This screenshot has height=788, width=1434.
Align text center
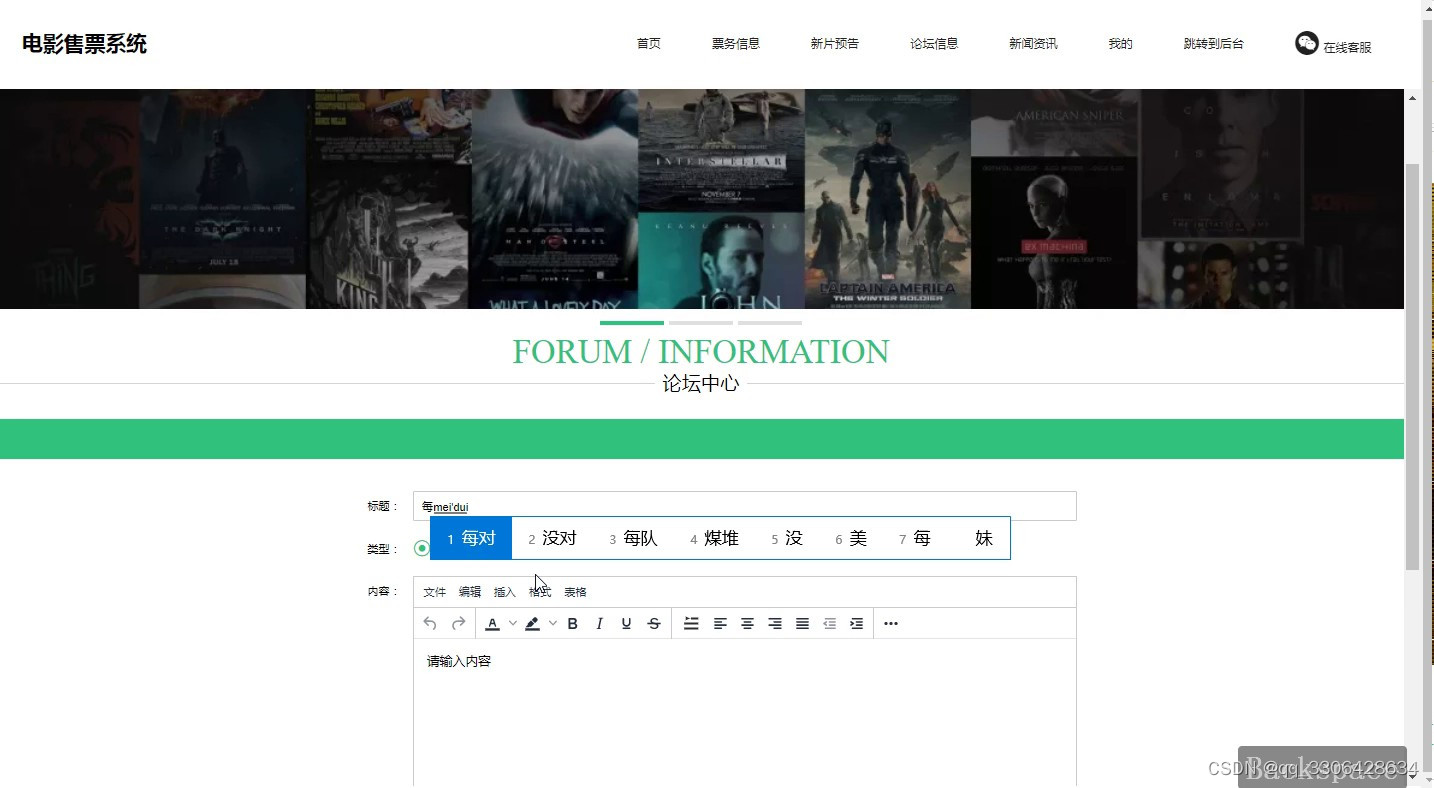(747, 623)
